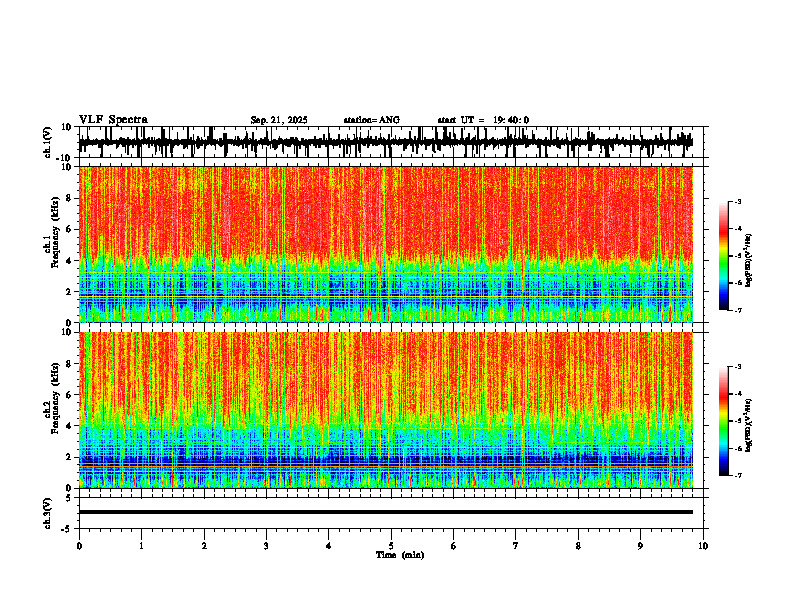Click time axis tick label "2"
This screenshot has height=612, width=792.
tap(204, 546)
